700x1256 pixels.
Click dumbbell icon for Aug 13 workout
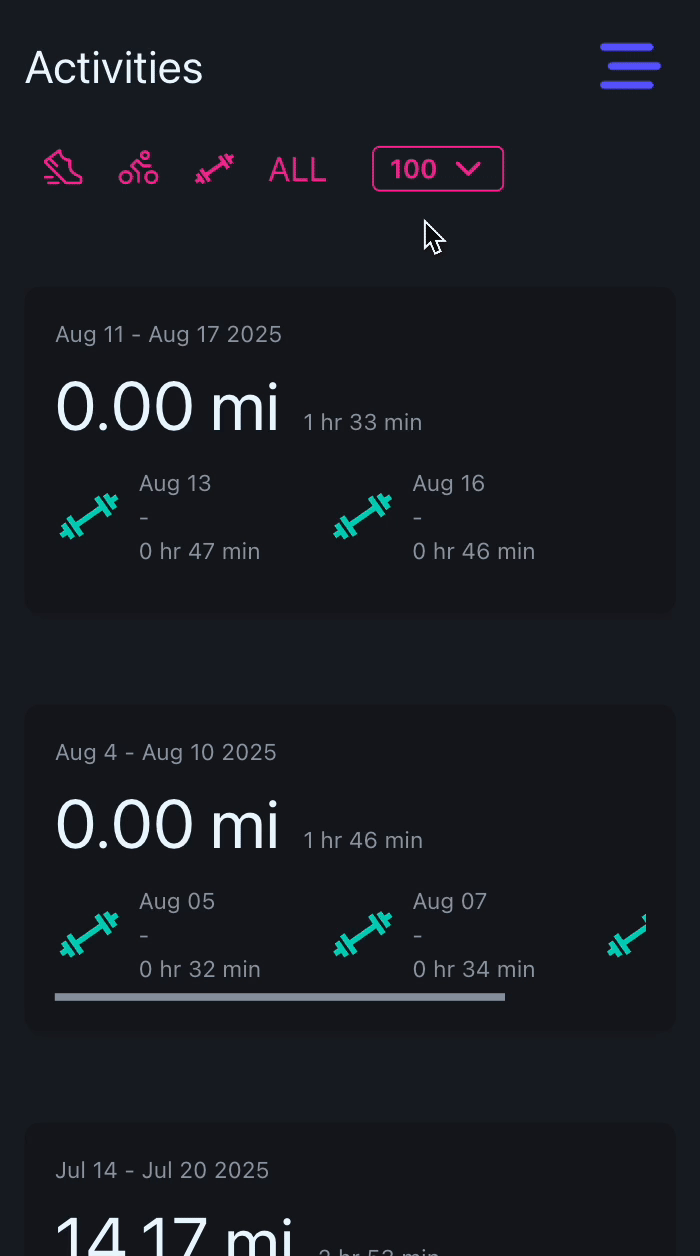[x=89, y=517]
